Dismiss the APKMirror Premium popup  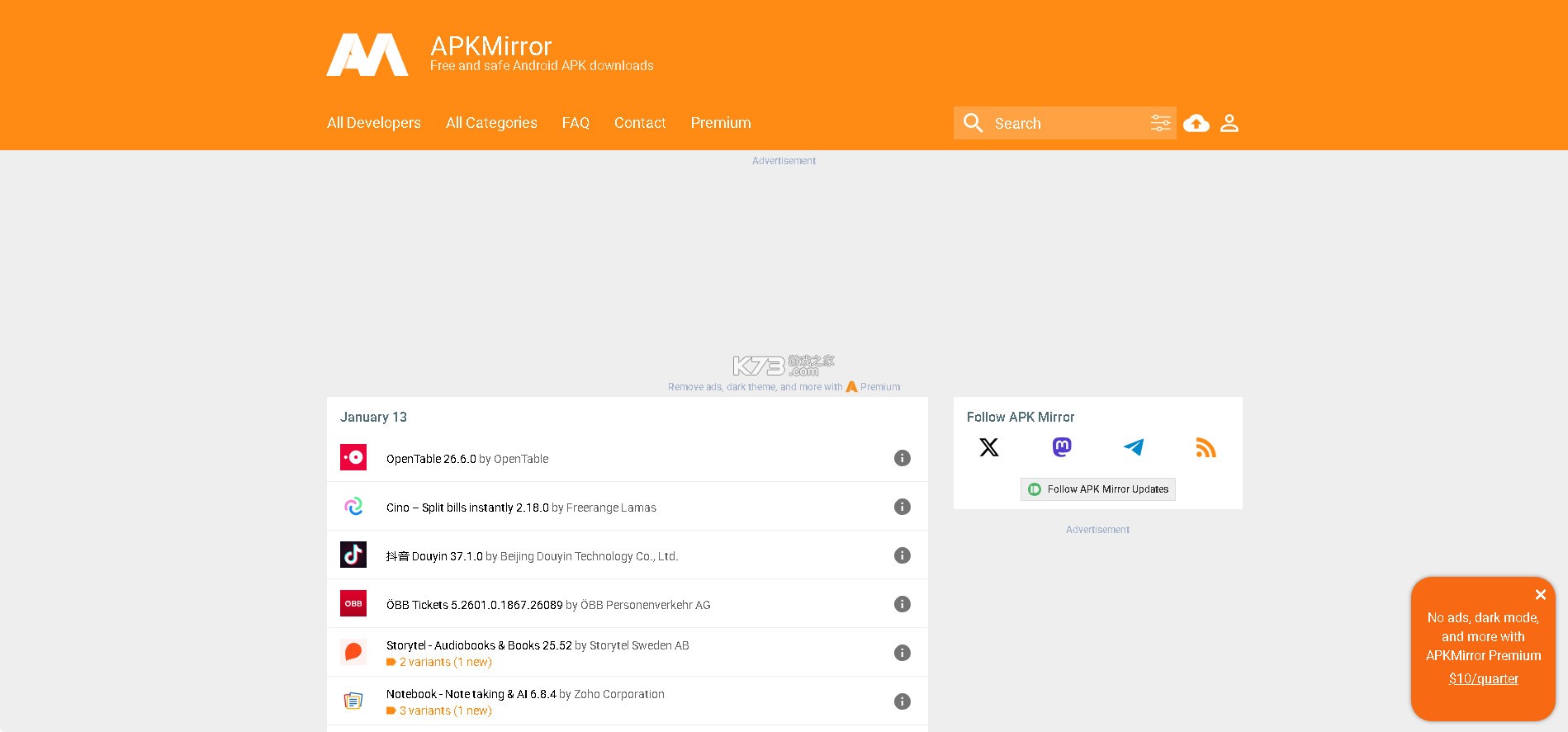(x=1540, y=594)
